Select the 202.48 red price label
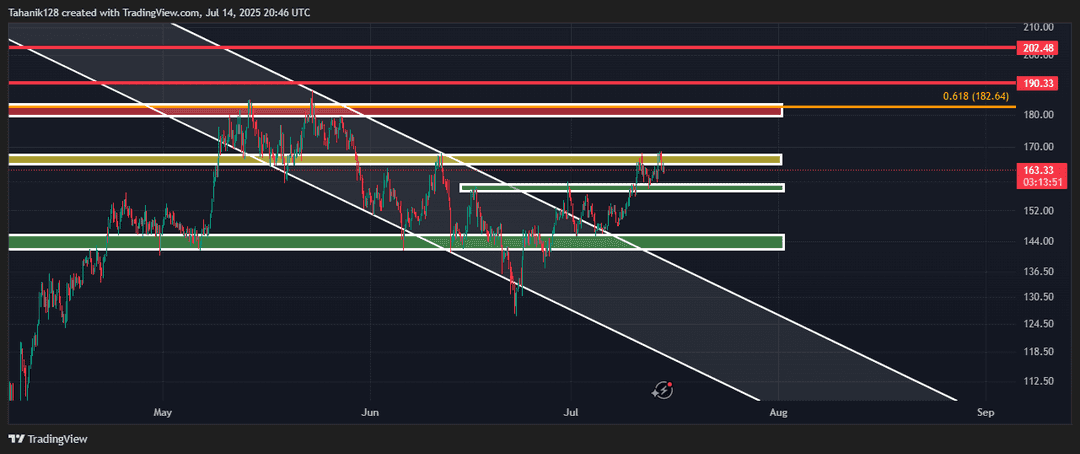The image size is (1080, 454). (x=1036, y=48)
